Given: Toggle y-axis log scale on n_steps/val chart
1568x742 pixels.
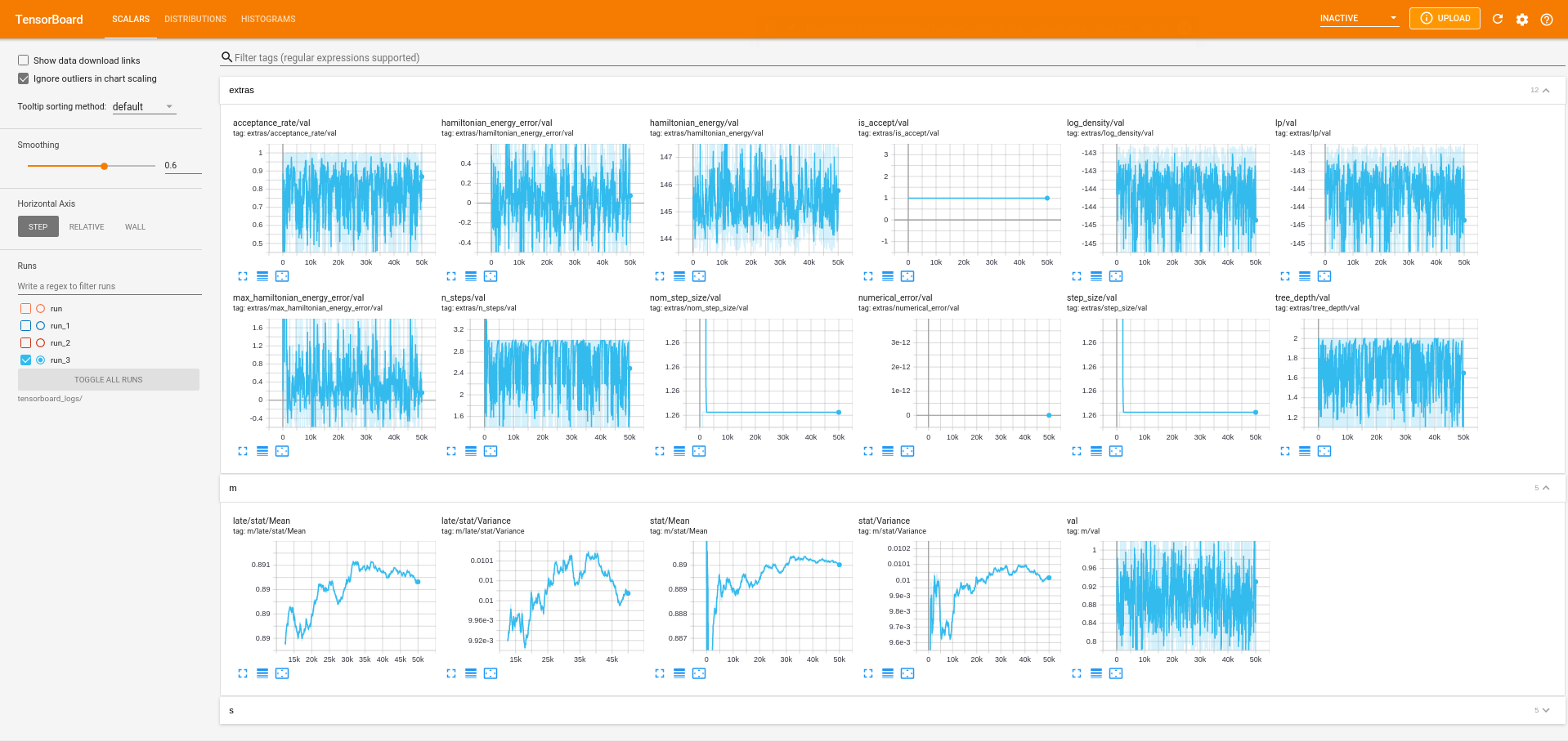Looking at the screenshot, I should pos(471,451).
